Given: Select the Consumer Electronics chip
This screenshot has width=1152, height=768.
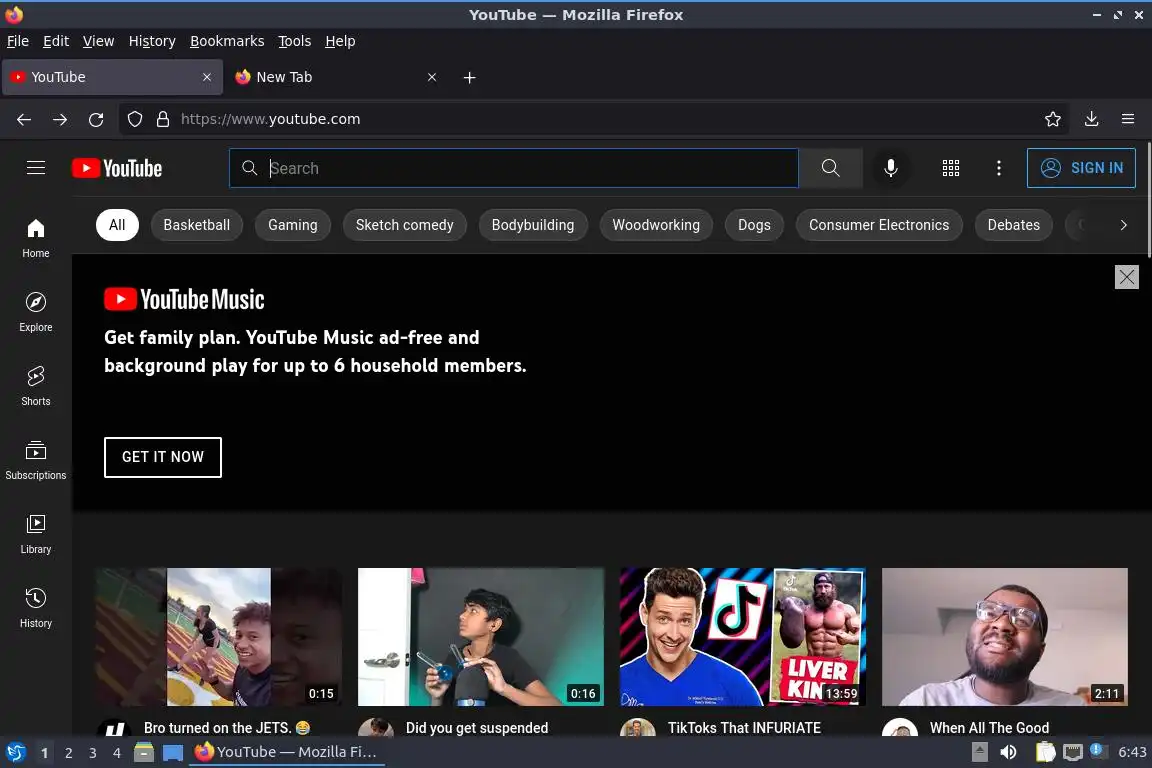Looking at the screenshot, I should coord(879,225).
